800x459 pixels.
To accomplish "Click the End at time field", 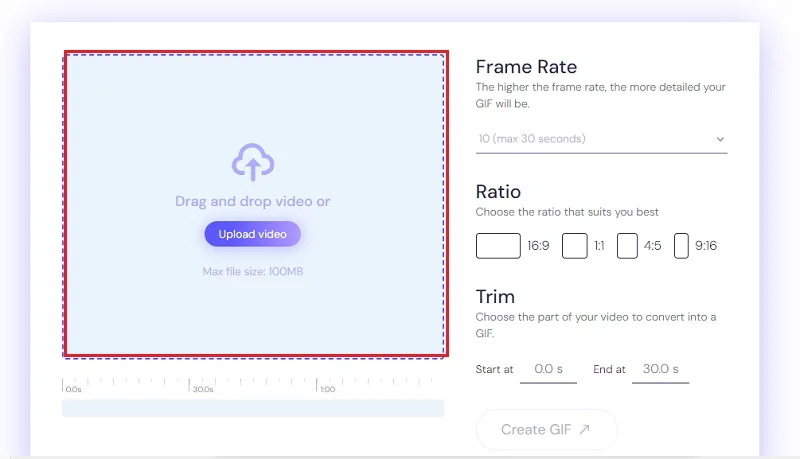I will 660,369.
